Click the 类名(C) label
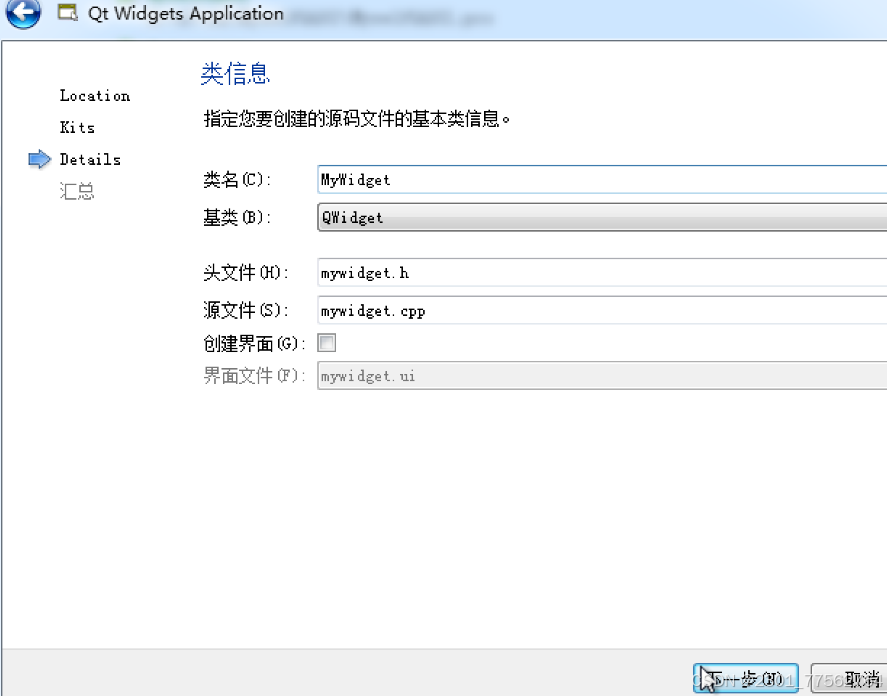This screenshot has width=887, height=696. (237, 180)
